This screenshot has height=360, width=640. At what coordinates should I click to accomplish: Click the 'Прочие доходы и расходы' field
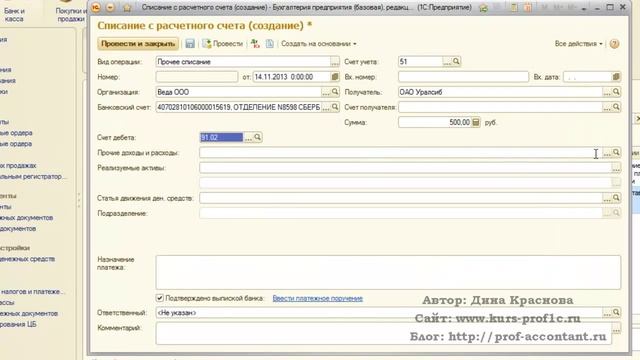click(x=401, y=153)
